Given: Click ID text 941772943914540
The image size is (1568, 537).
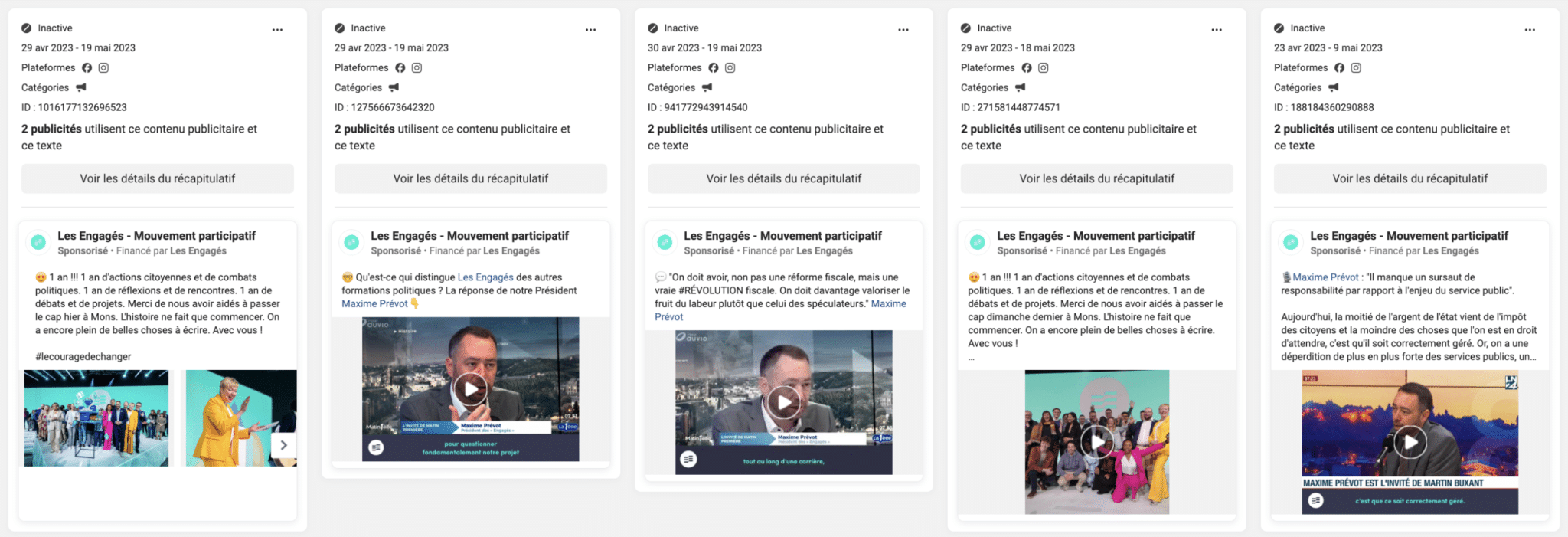Looking at the screenshot, I should click(x=697, y=107).
